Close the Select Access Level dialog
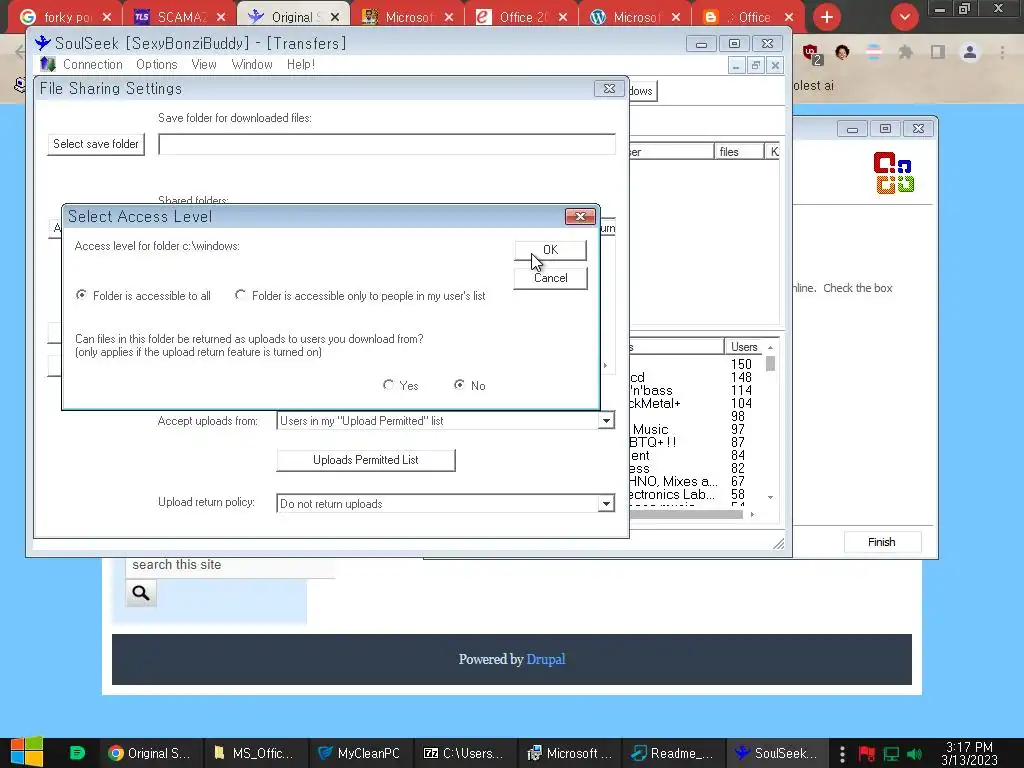 point(579,216)
